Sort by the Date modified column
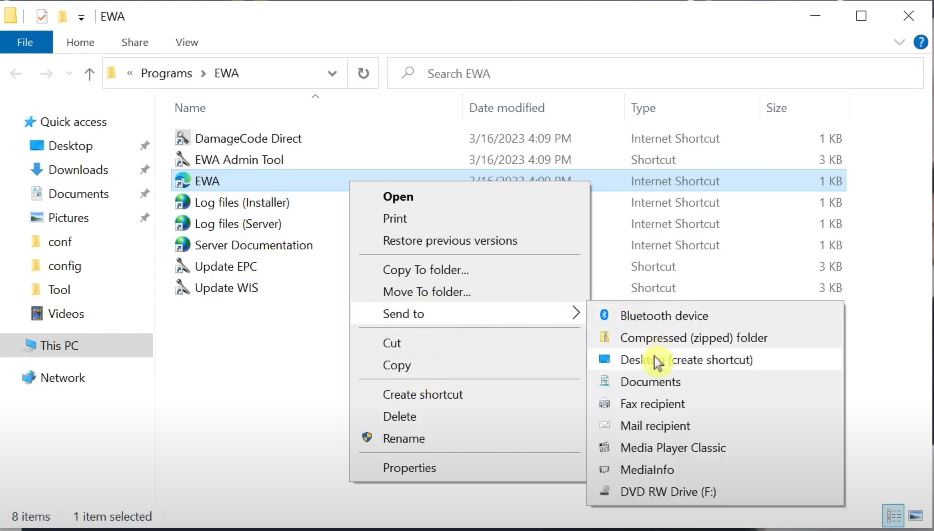 point(506,108)
